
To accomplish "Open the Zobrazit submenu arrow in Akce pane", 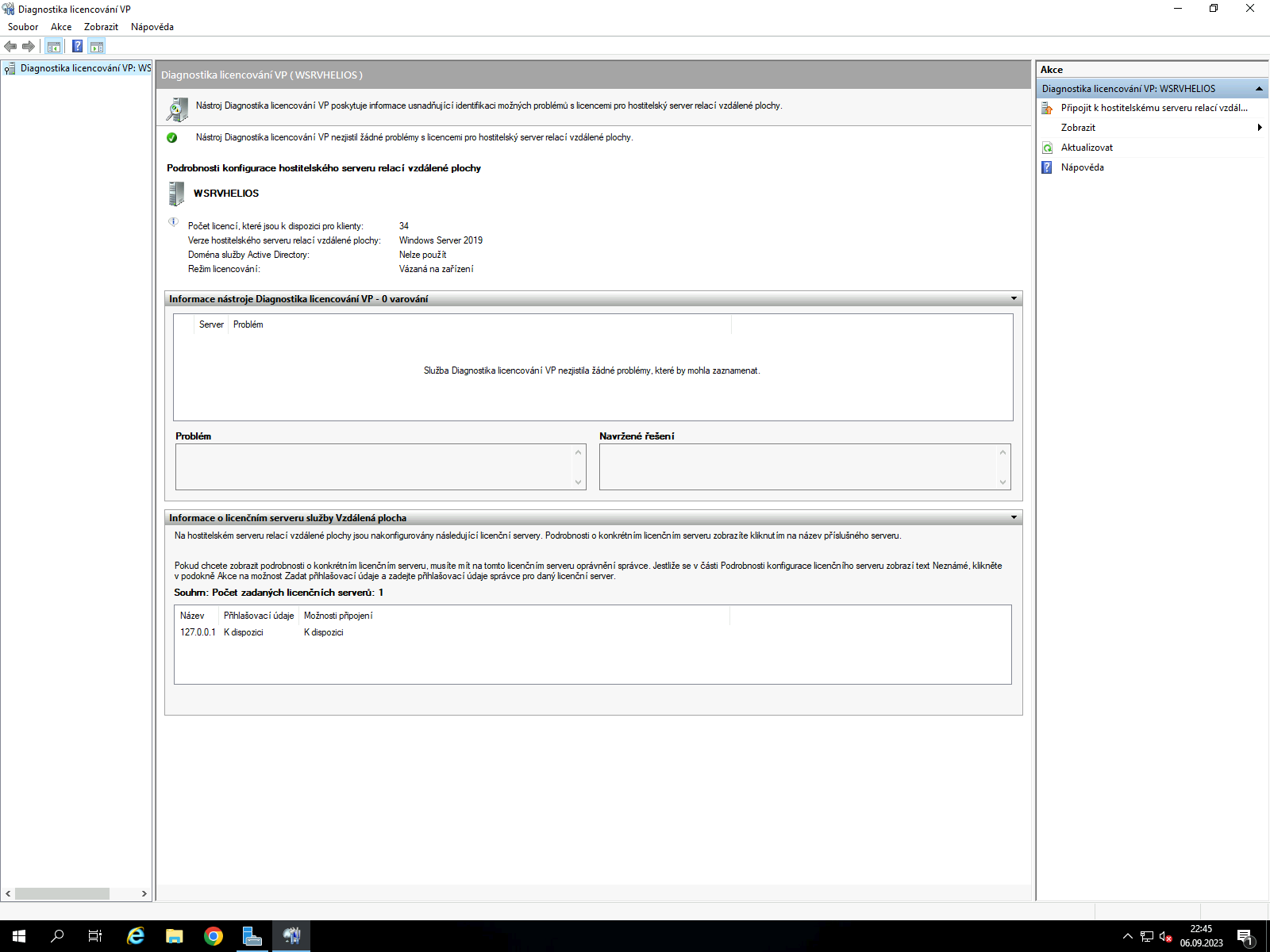I will tap(1260, 127).
